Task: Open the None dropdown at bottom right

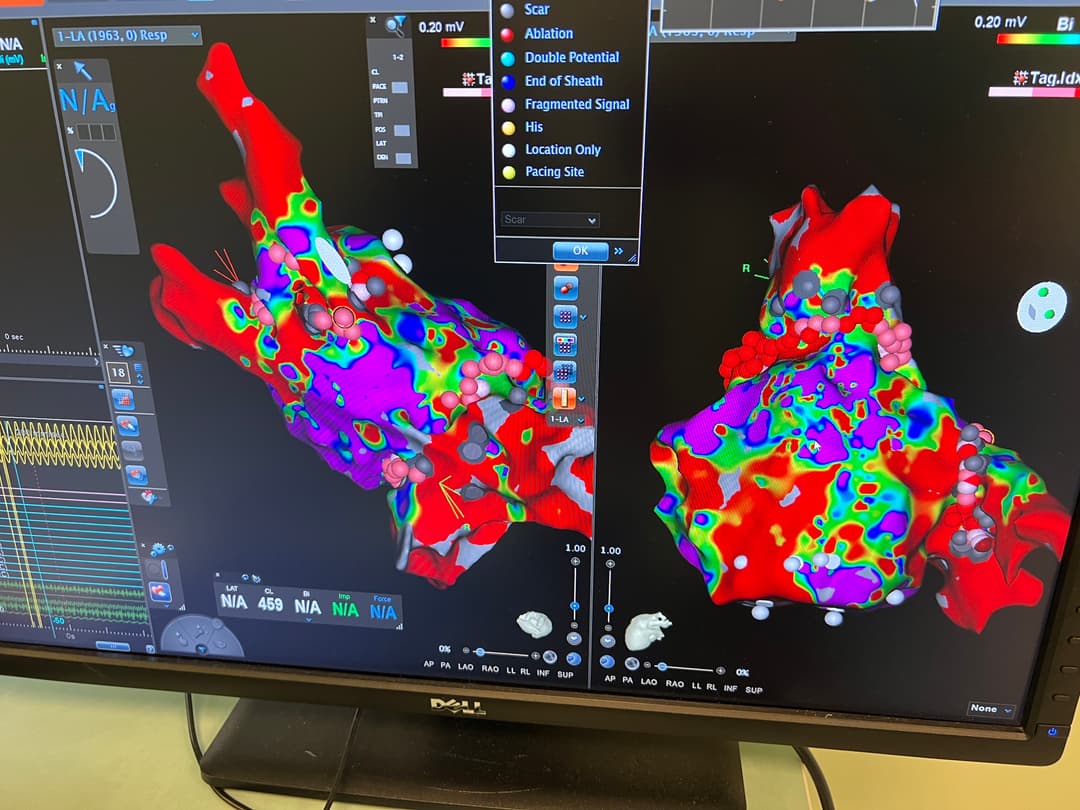Action: point(990,709)
